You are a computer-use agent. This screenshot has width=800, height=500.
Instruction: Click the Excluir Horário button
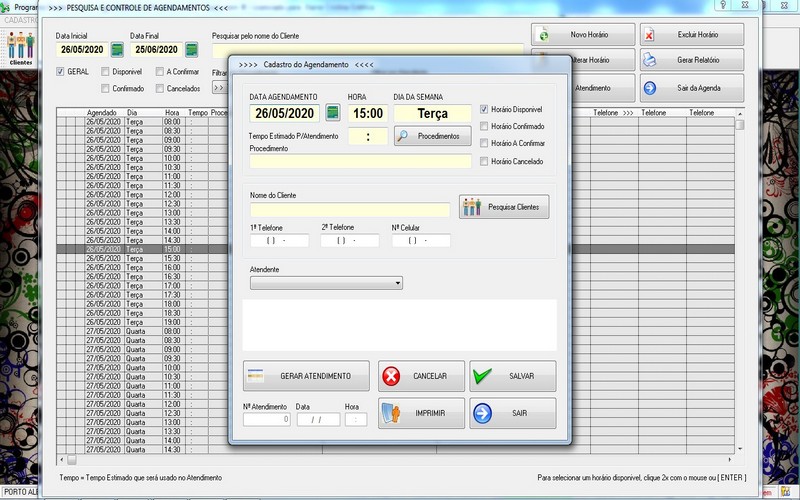693,34
